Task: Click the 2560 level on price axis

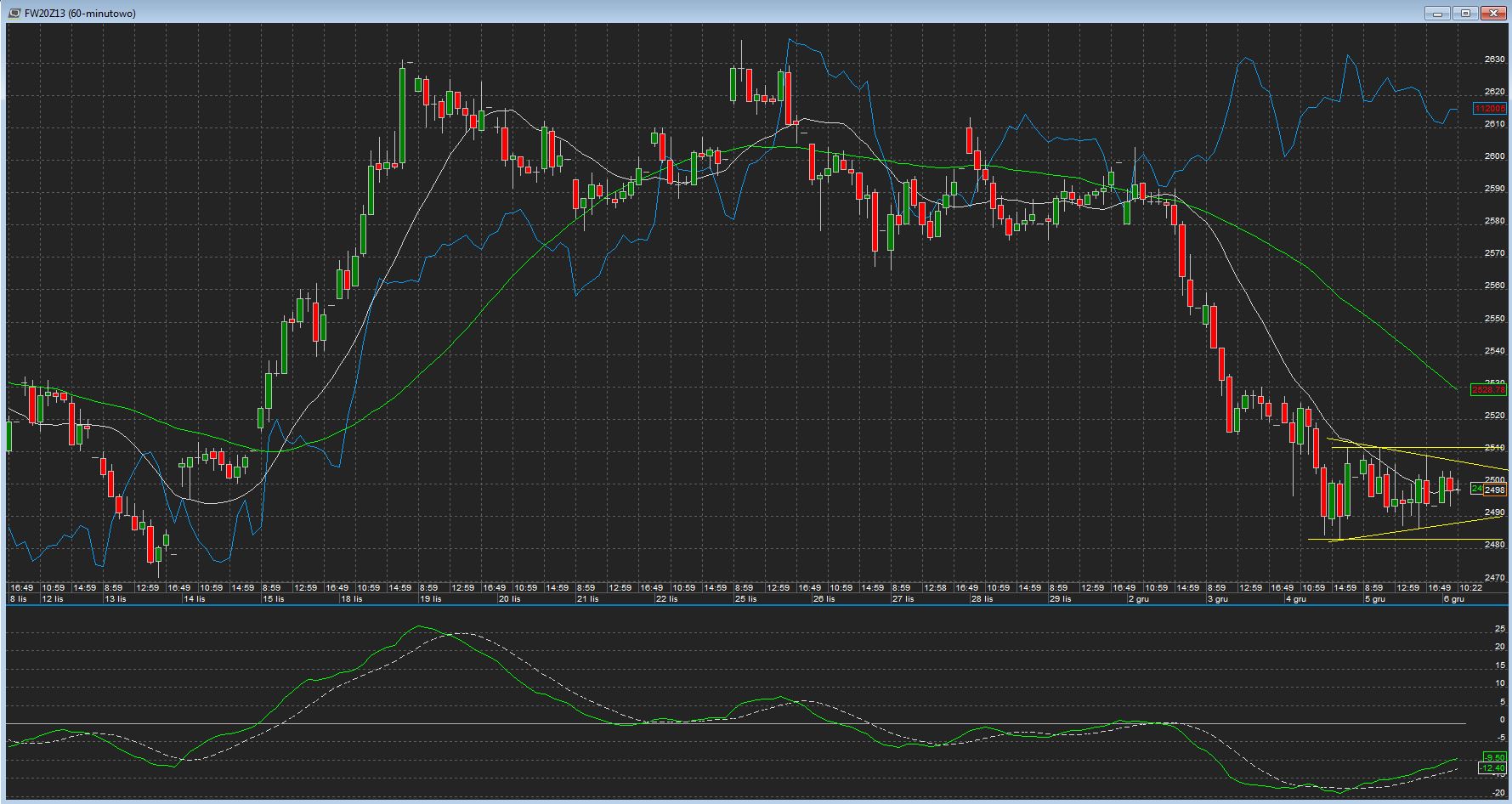Action: click(x=1494, y=286)
